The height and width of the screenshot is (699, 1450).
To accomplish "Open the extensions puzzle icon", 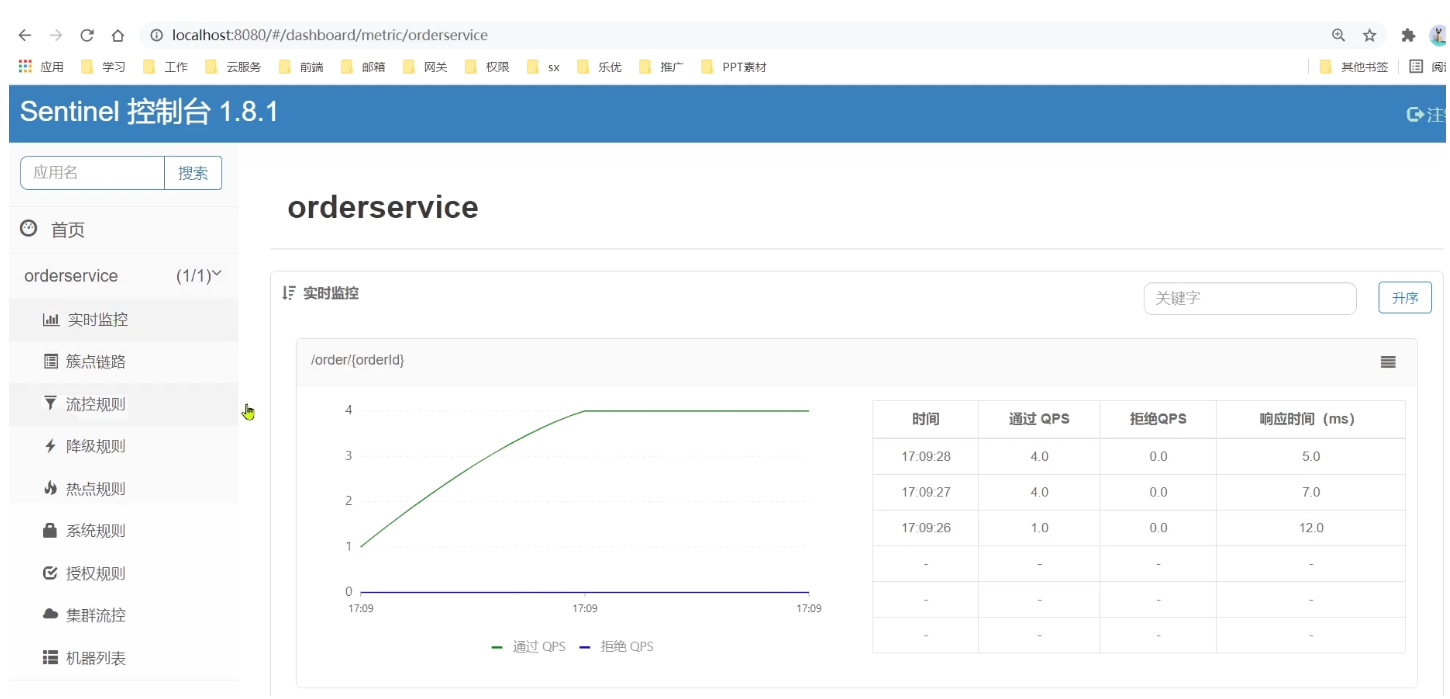I will [1408, 35].
